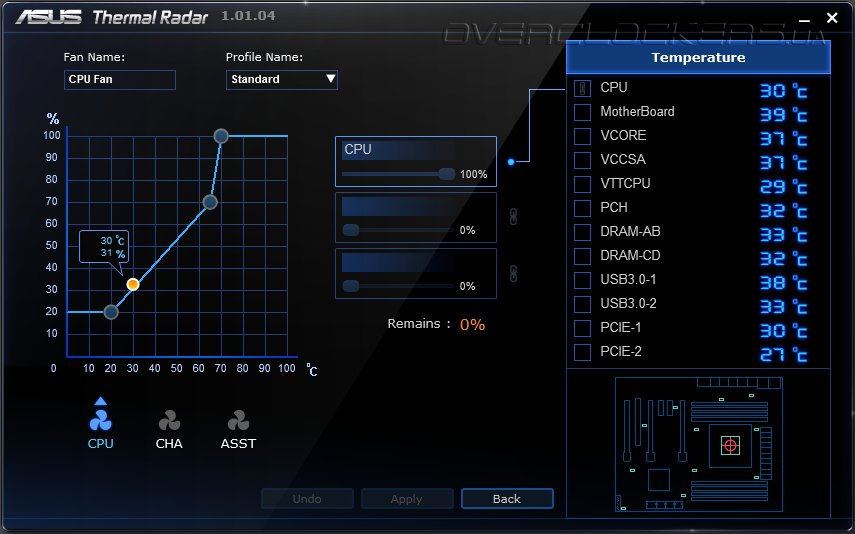Viewport: 855px width, 534px height.
Task: Click the red target marker on motherboard diagram
Action: pos(730,446)
